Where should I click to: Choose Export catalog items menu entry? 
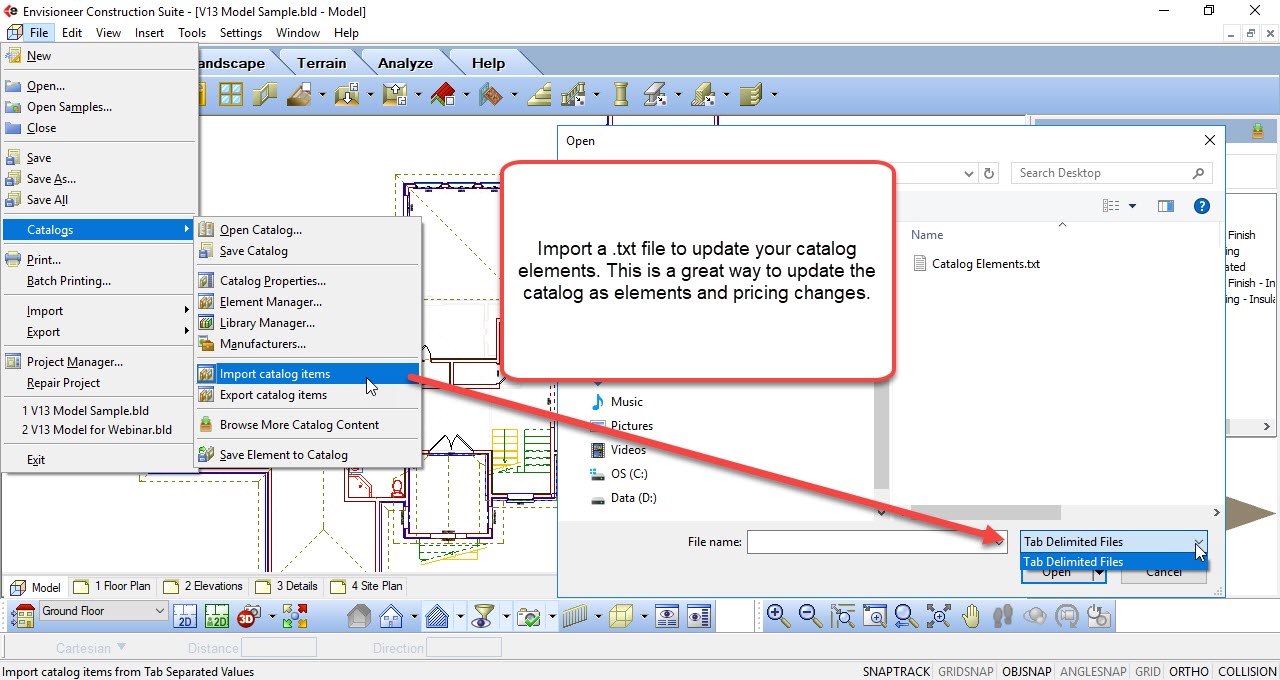(x=307, y=395)
